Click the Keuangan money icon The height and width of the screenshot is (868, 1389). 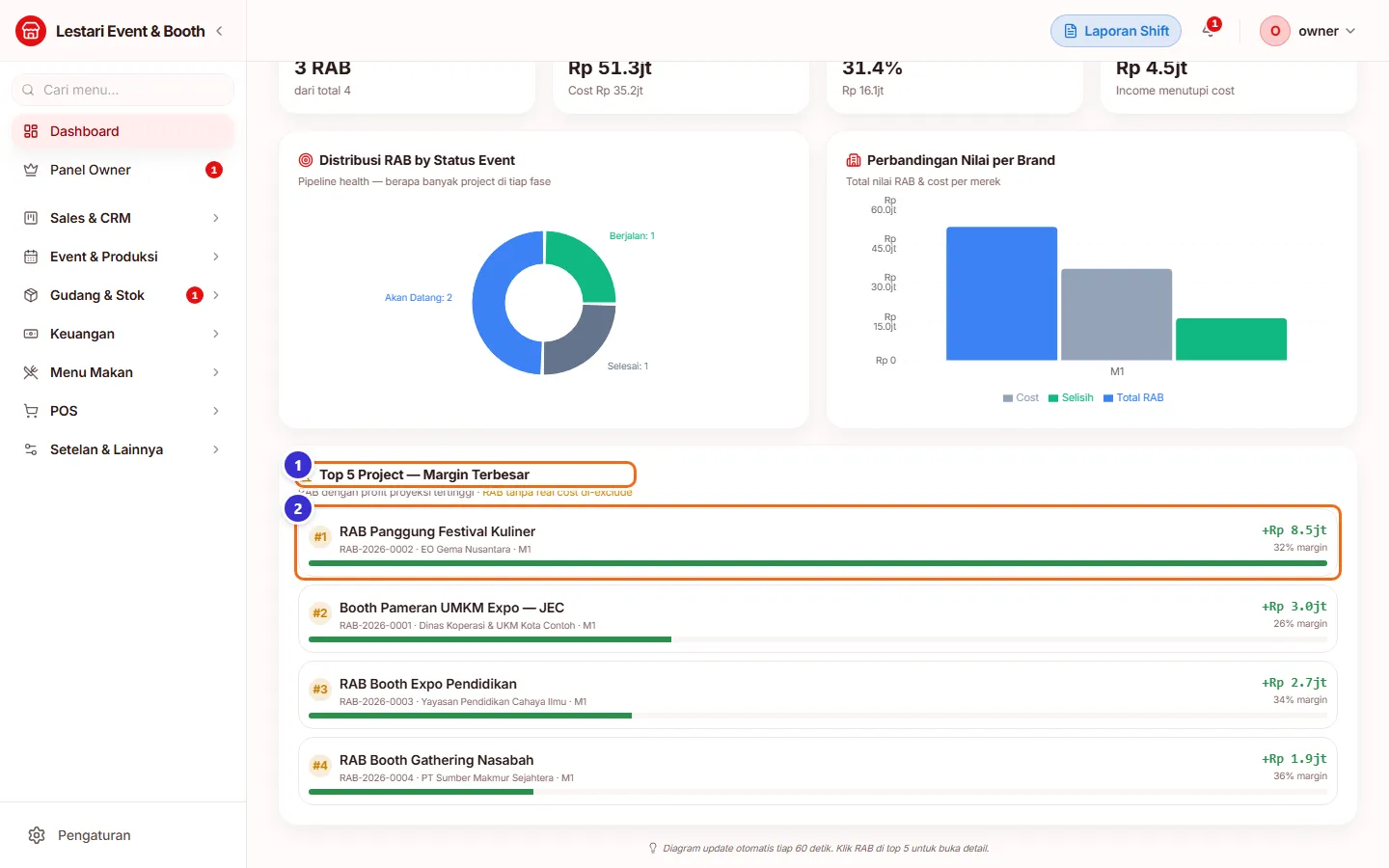tap(31, 334)
